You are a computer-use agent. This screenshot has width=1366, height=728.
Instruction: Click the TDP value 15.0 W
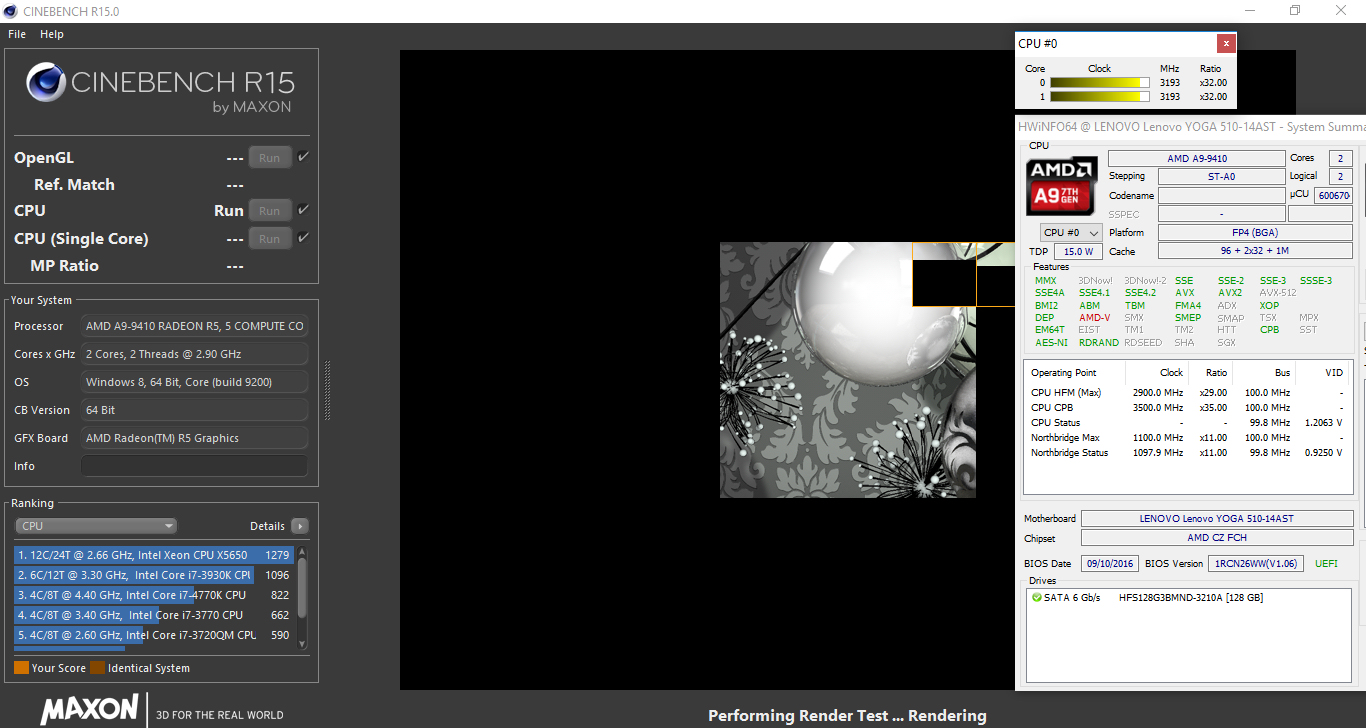[x=1078, y=252]
